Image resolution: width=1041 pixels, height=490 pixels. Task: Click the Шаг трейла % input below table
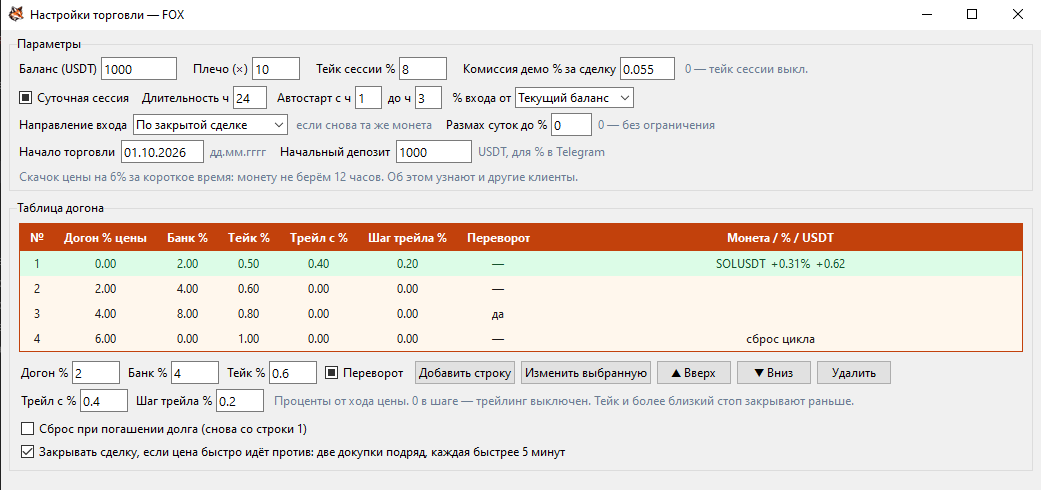[240, 400]
